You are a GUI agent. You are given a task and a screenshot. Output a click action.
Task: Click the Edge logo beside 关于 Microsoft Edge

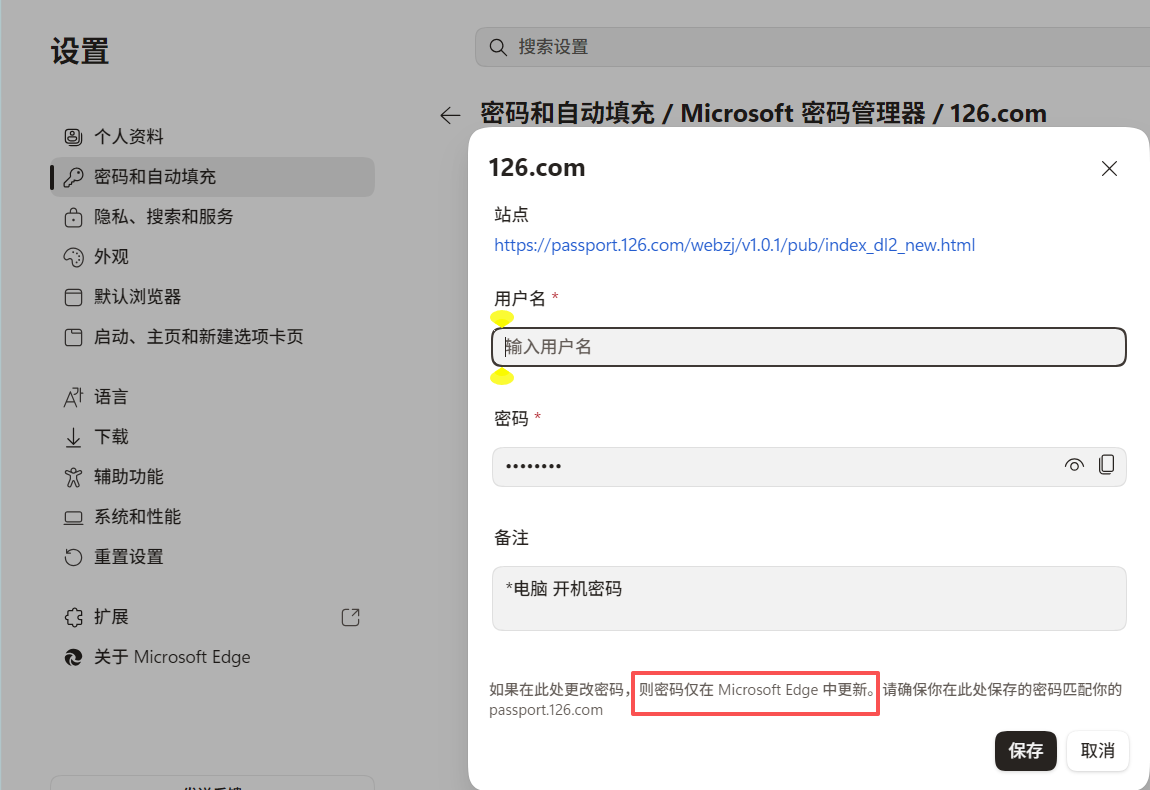click(x=73, y=657)
